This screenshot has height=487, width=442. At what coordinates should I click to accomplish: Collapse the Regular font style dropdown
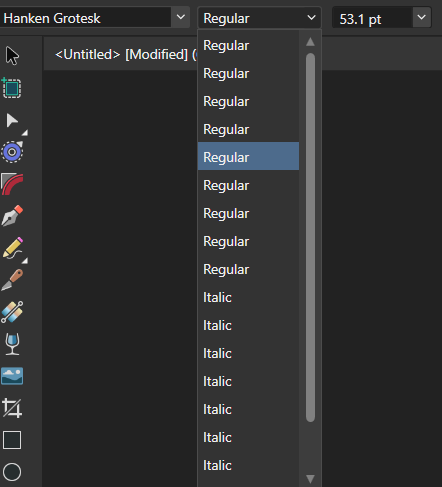(311, 17)
